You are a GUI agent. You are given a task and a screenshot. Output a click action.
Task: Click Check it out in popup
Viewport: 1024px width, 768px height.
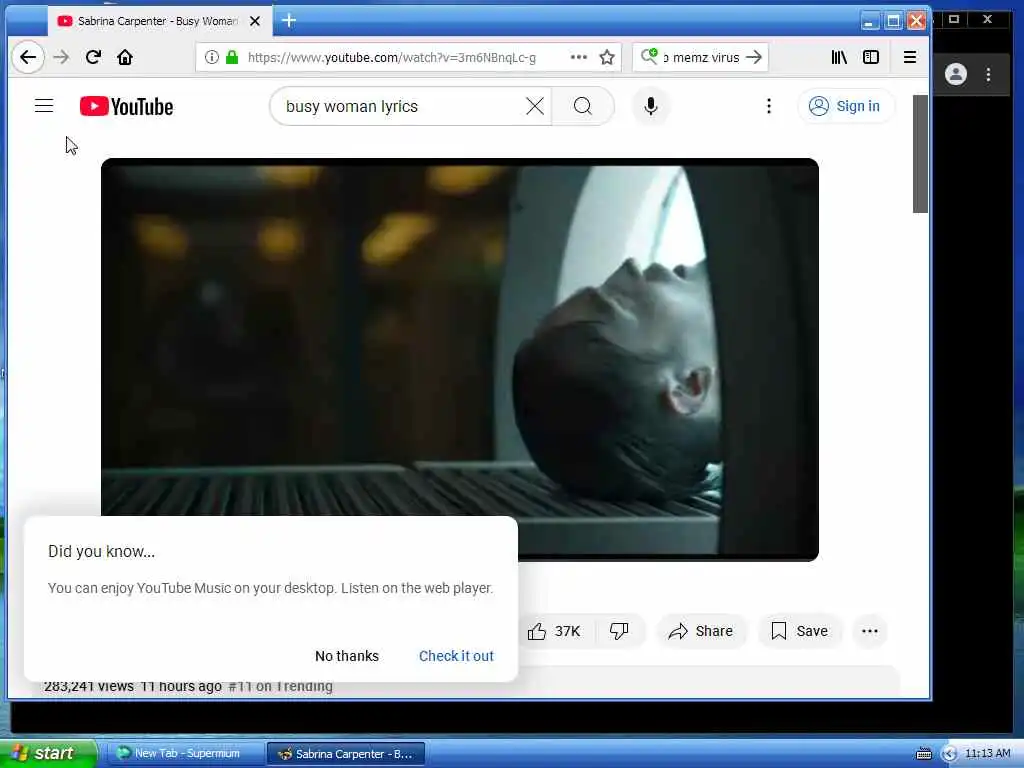456,656
